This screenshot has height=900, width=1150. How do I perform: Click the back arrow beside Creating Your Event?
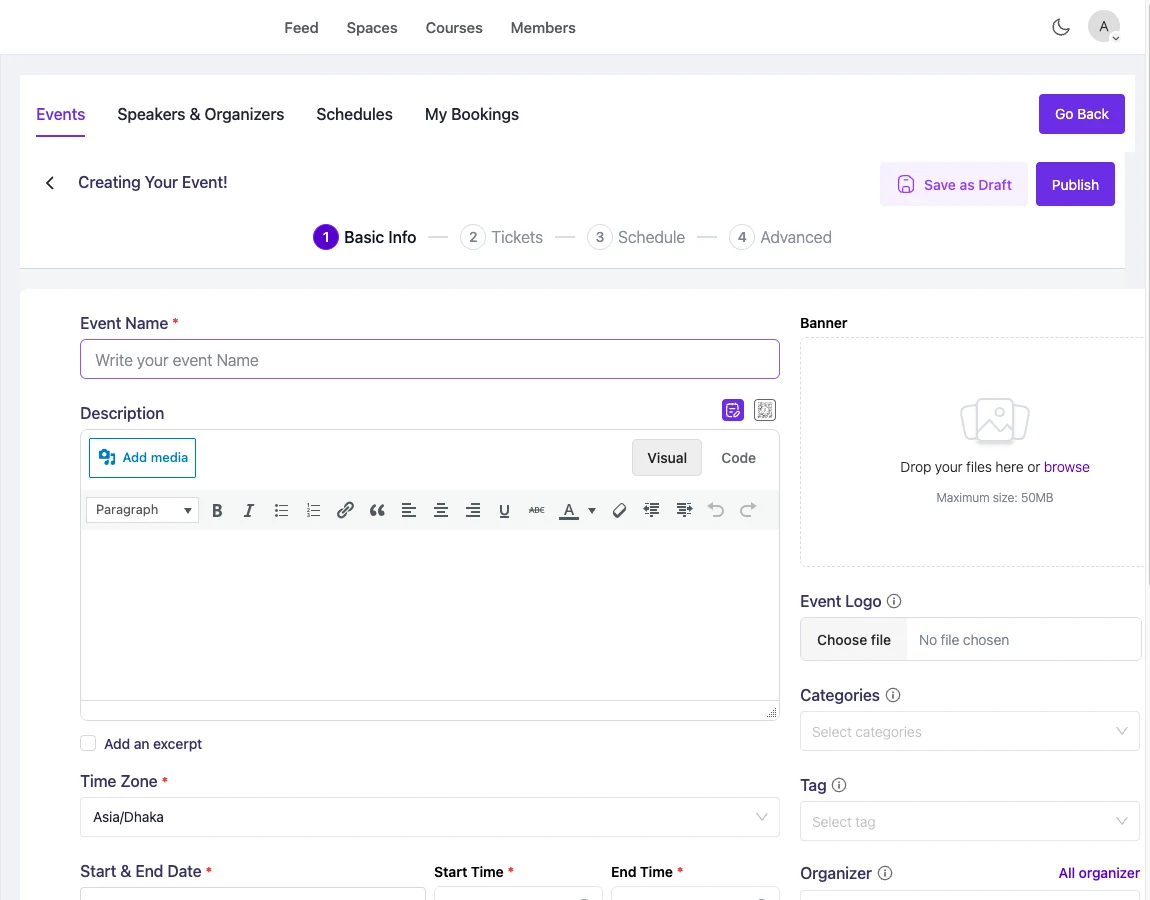[50, 183]
